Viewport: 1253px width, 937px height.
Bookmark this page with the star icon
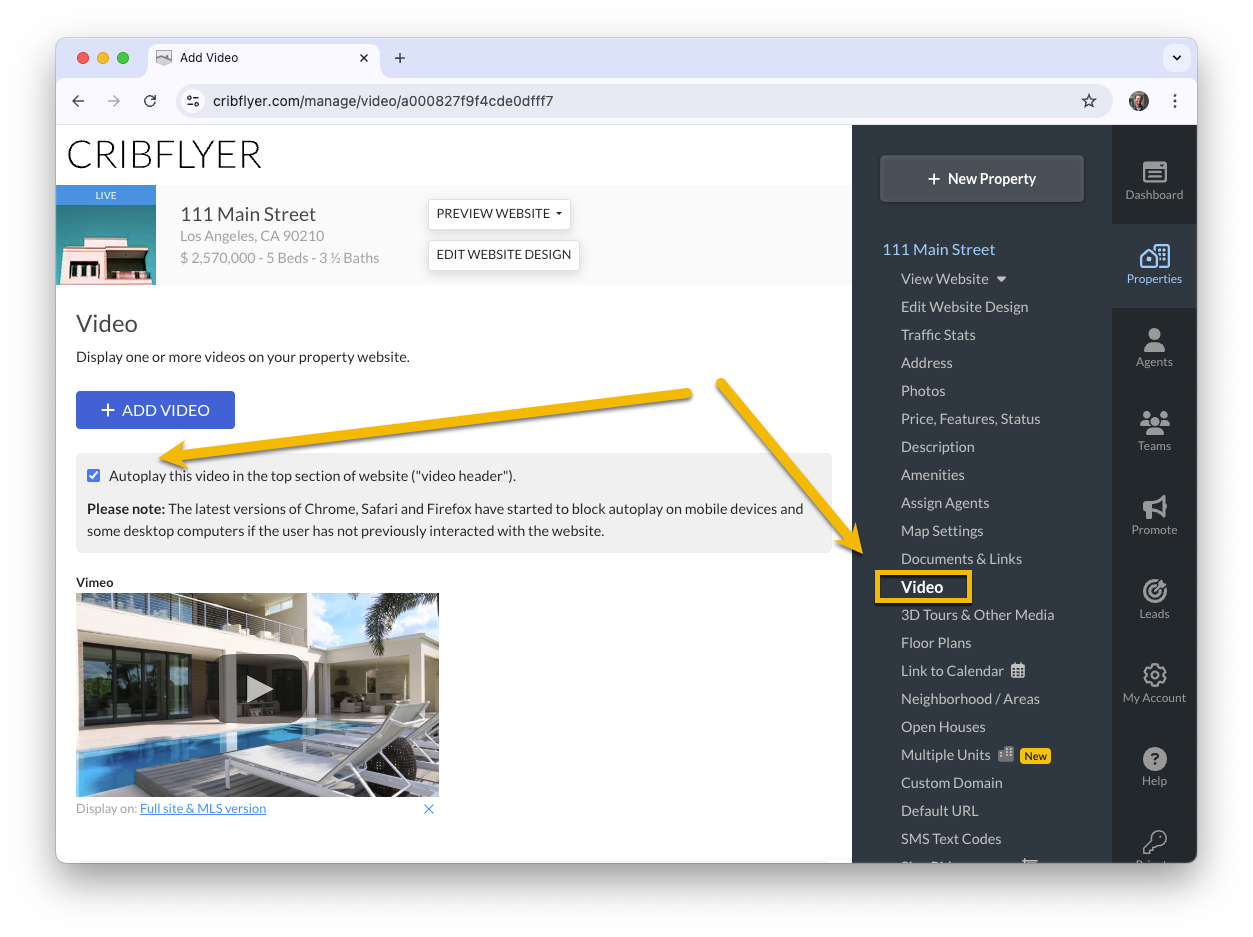pyautogui.click(x=1089, y=101)
